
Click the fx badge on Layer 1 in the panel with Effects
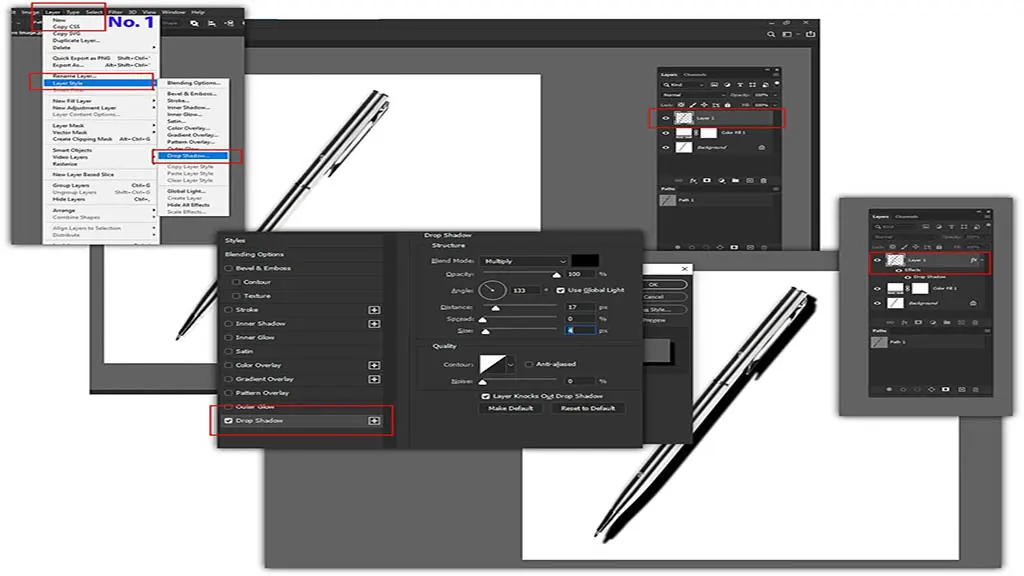tap(973, 260)
